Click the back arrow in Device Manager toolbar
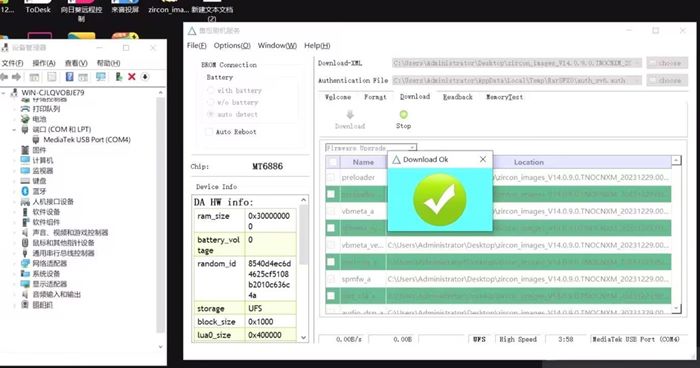 click(4, 77)
